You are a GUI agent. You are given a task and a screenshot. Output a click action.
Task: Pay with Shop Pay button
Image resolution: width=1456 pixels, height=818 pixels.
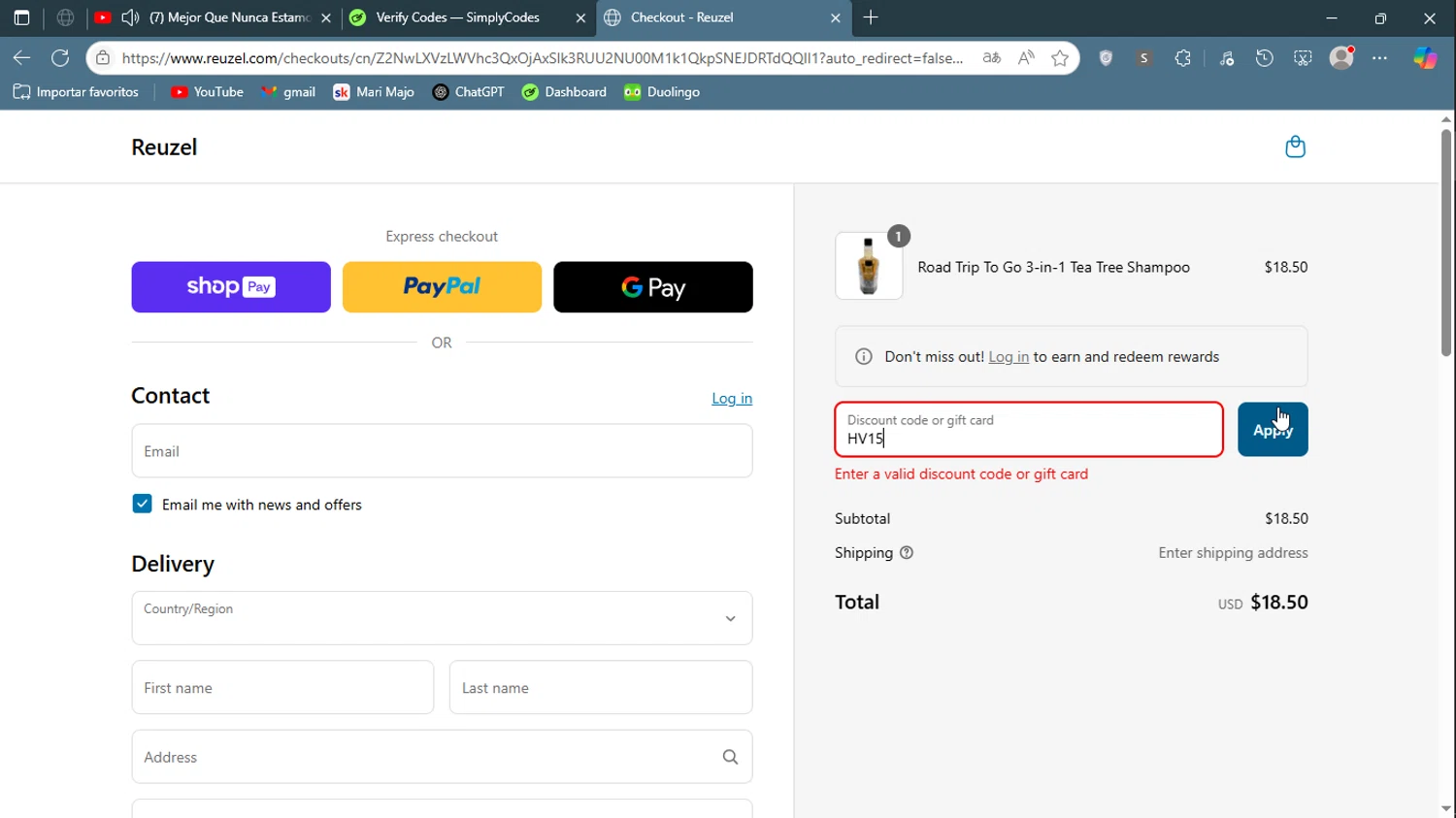tap(231, 287)
